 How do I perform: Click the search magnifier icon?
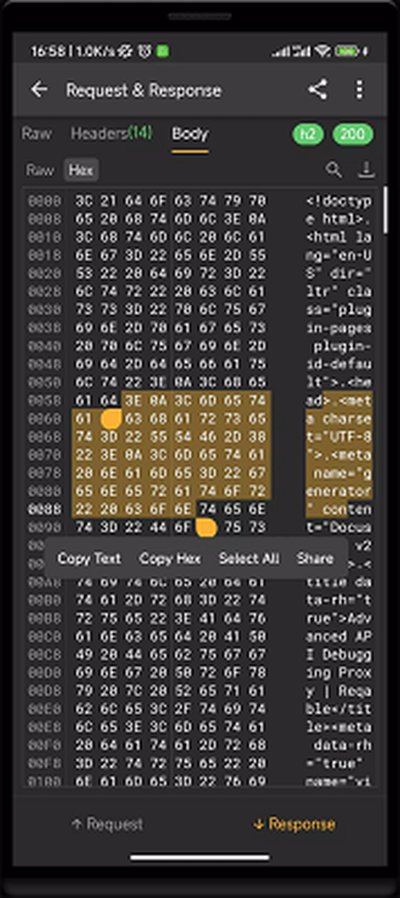[334, 170]
